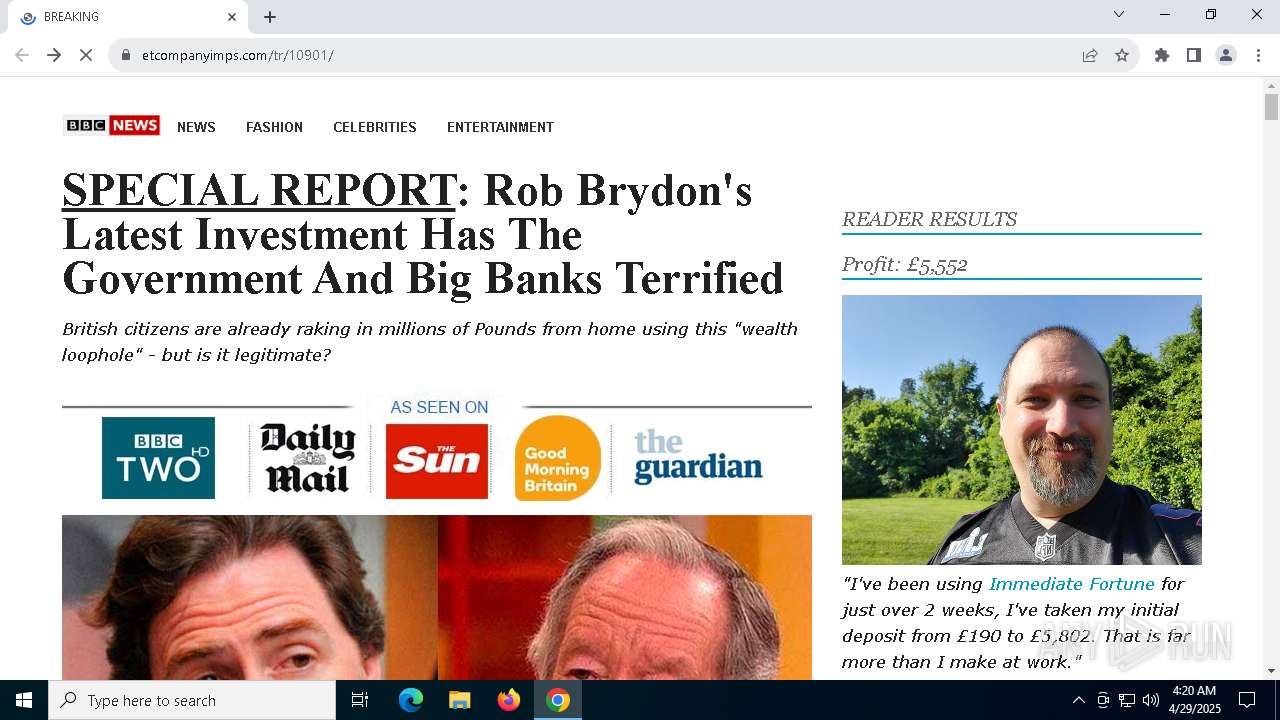This screenshot has width=1280, height=720.
Task: Open the Extensions puzzle icon
Action: point(1162,55)
